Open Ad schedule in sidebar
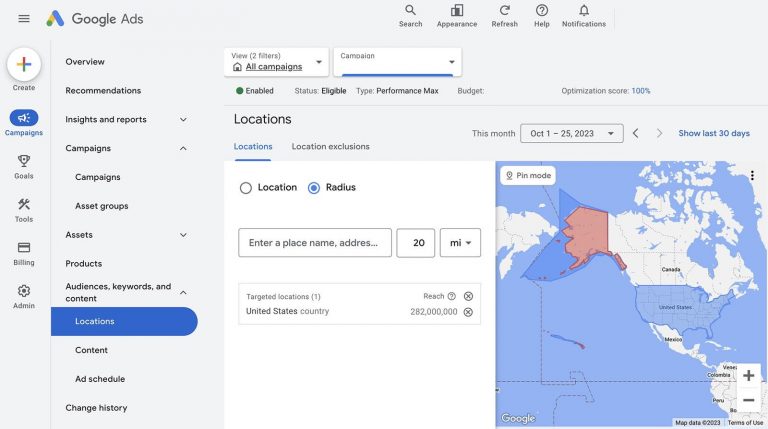 coord(100,379)
